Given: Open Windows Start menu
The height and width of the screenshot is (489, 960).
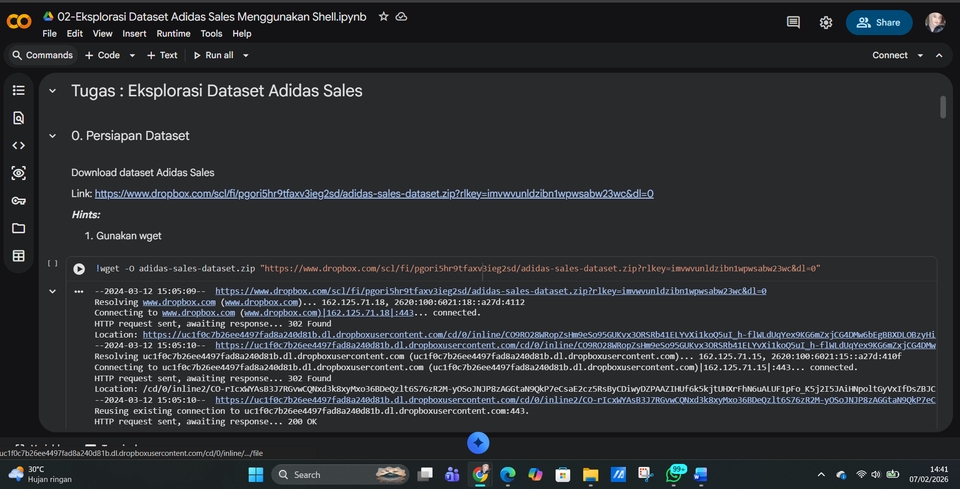Looking at the screenshot, I should [x=256, y=474].
